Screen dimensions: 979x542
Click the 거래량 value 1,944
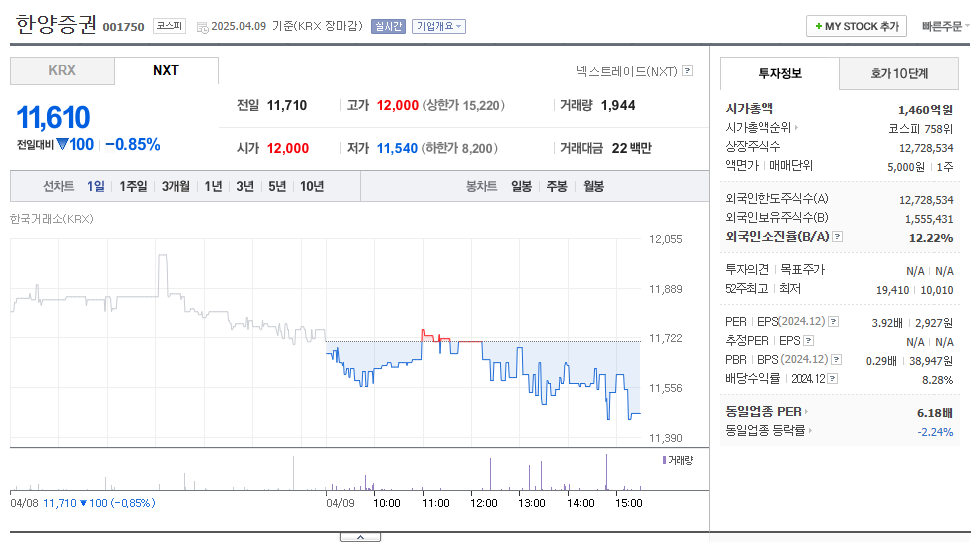coord(618,106)
